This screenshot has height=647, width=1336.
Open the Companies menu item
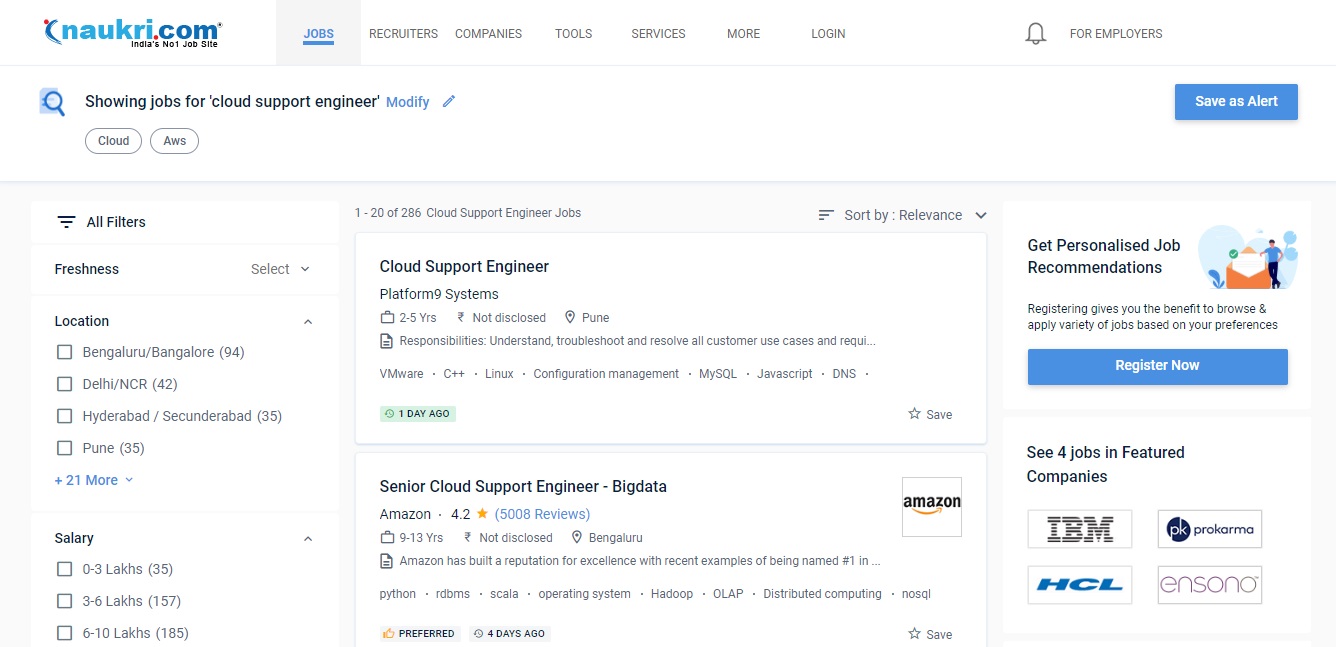[x=488, y=34]
